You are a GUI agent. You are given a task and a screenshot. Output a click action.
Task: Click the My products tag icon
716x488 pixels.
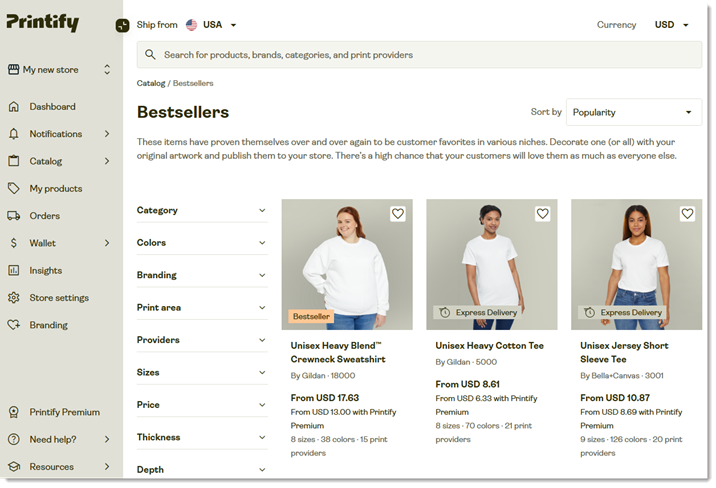14,188
